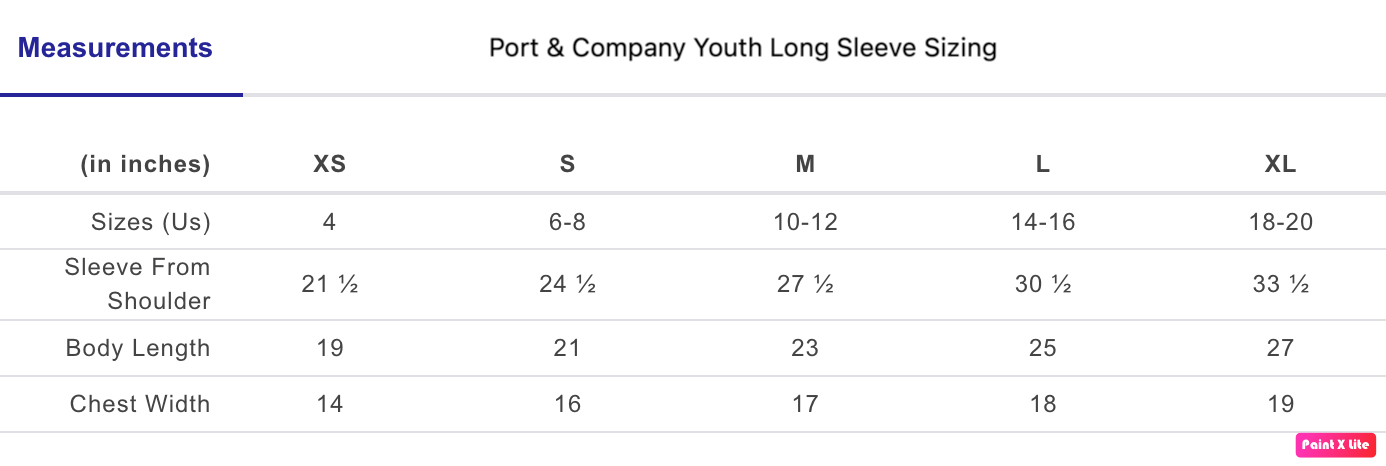
Task: Select the 10-12 size cell
Action: (805, 222)
